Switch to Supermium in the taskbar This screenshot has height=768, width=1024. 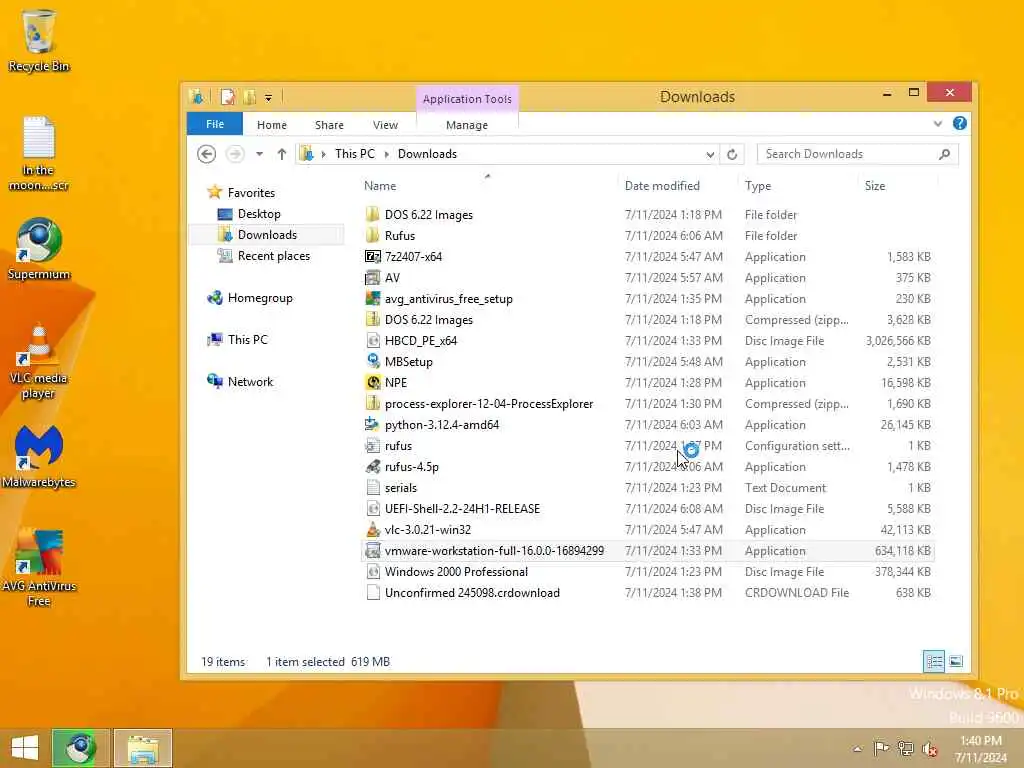[81, 748]
